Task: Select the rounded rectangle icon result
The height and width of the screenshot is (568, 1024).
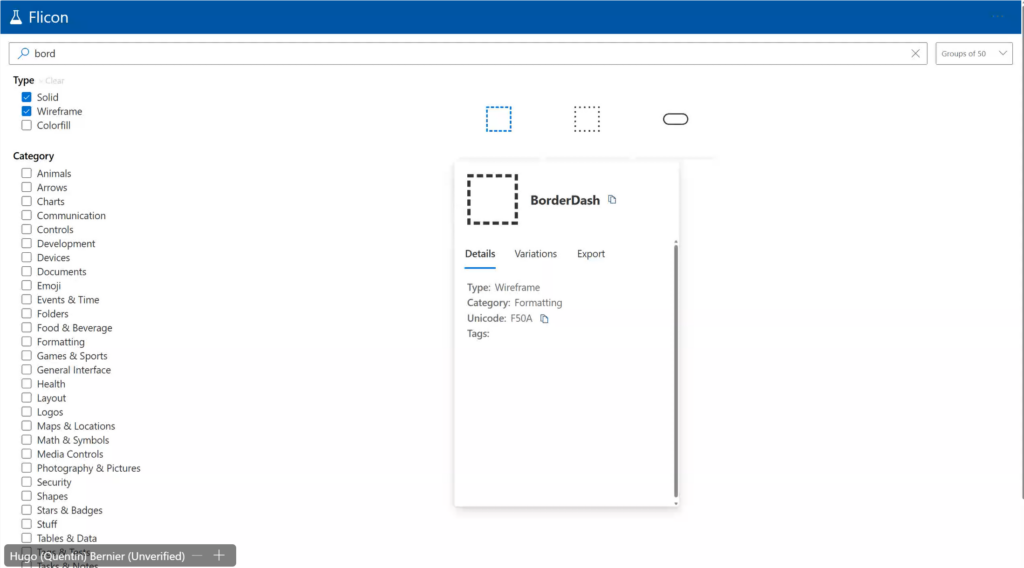Action: [x=676, y=119]
